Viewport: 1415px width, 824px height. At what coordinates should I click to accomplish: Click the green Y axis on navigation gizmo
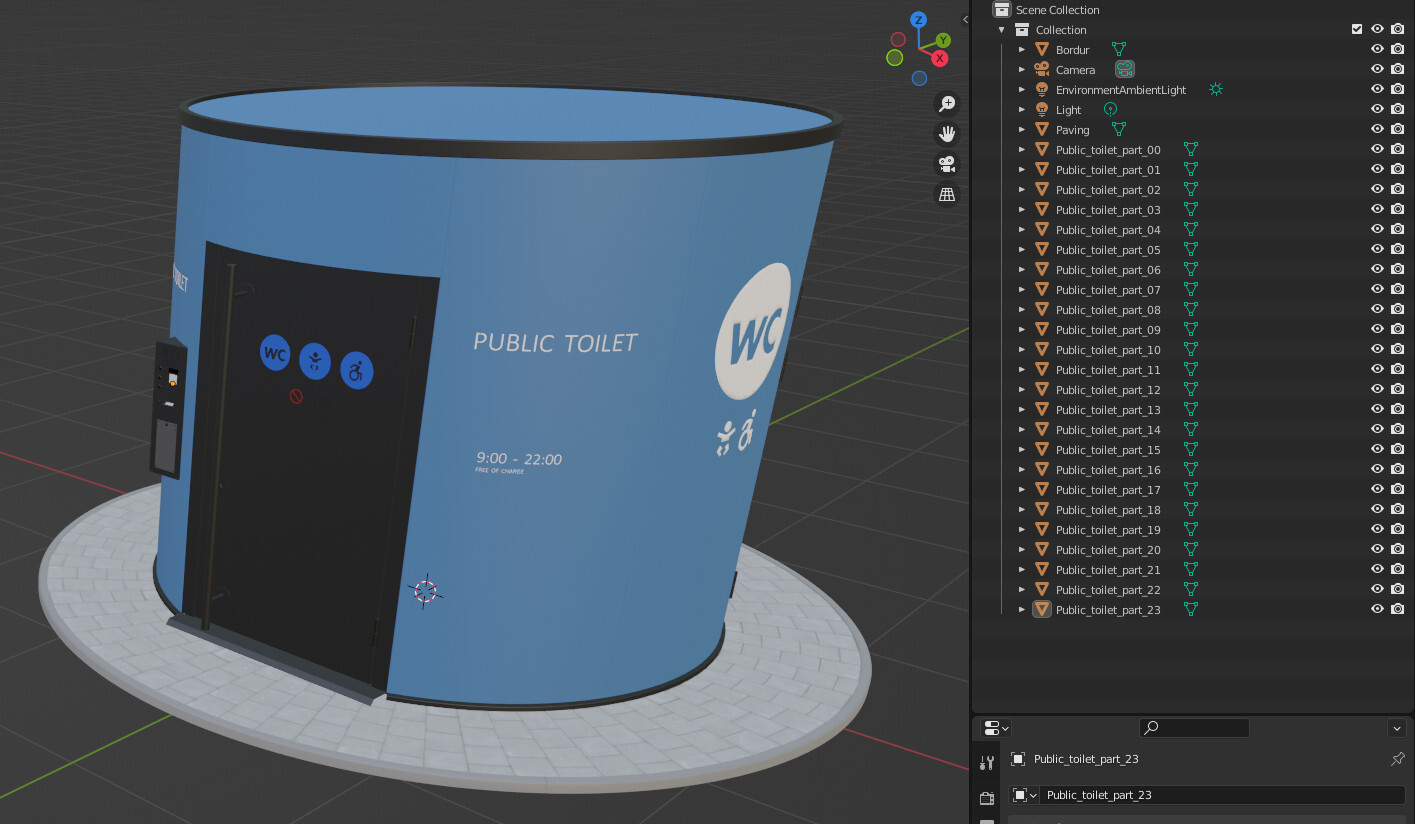click(x=943, y=41)
